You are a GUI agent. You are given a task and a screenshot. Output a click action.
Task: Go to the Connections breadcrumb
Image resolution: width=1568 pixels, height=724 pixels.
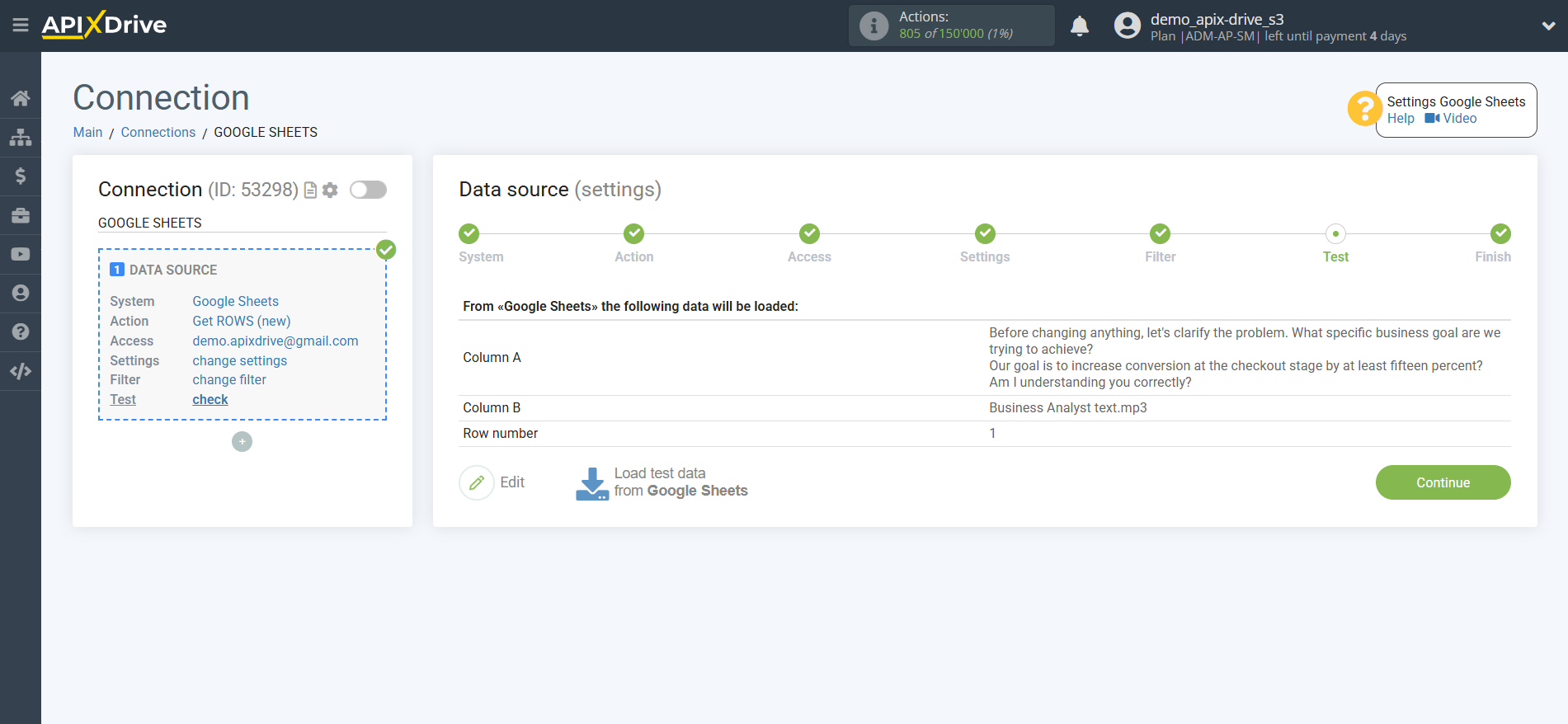point(158,132)
